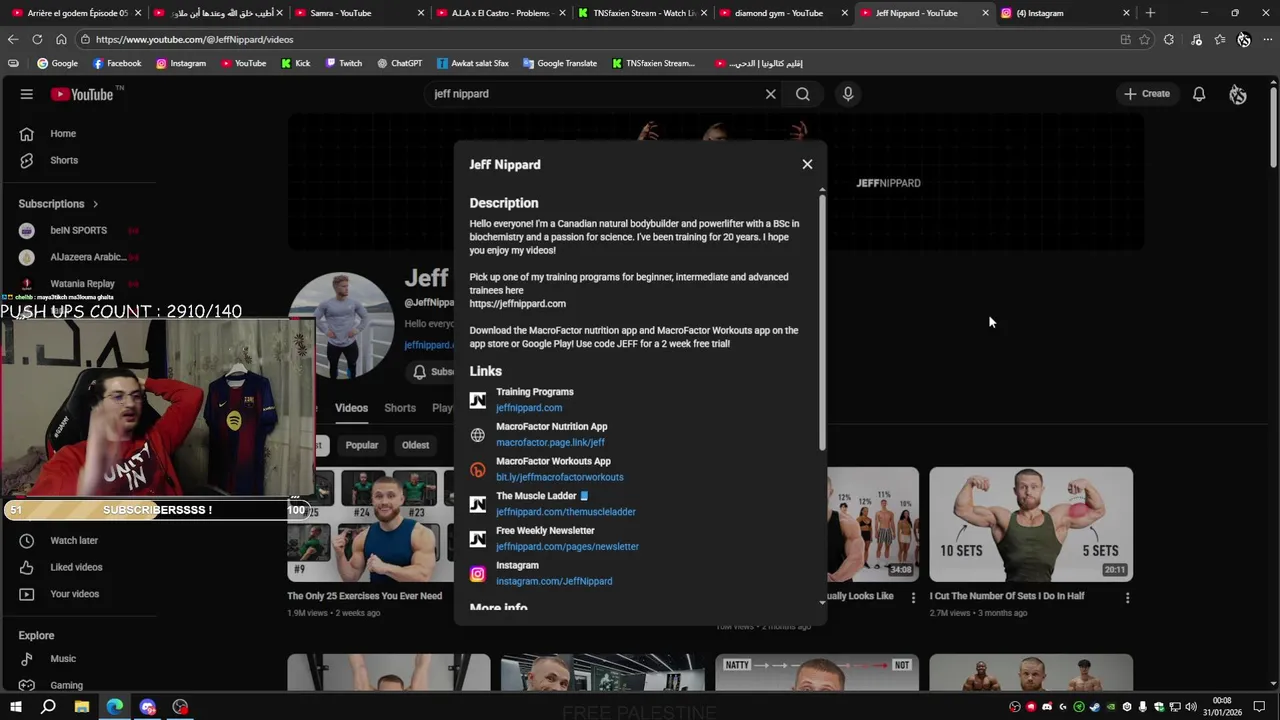Switch to channel Shorts tab
This screenshot has height=720, width=1280.
pos(400,408)
